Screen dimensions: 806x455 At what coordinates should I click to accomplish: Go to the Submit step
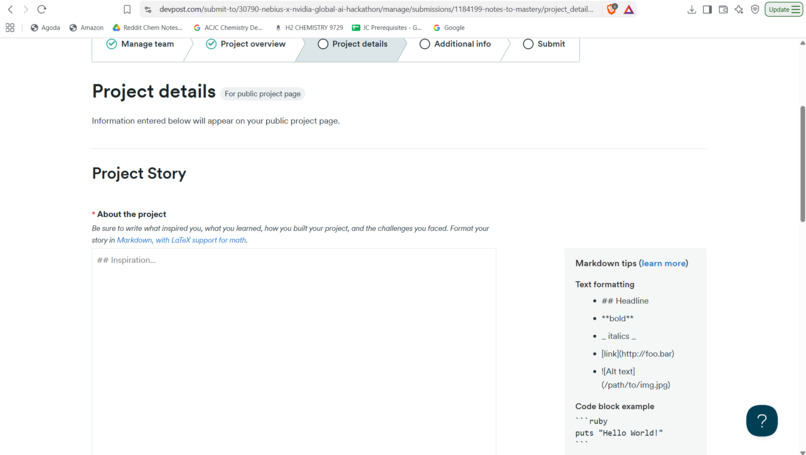click(544, 44)
